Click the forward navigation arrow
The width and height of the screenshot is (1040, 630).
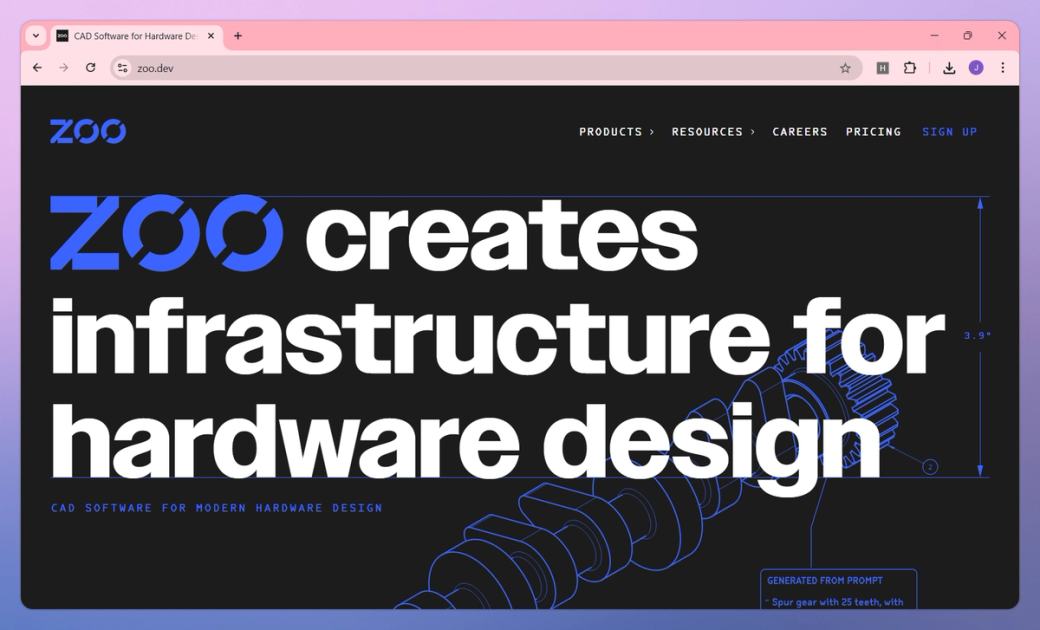[64, 67]
